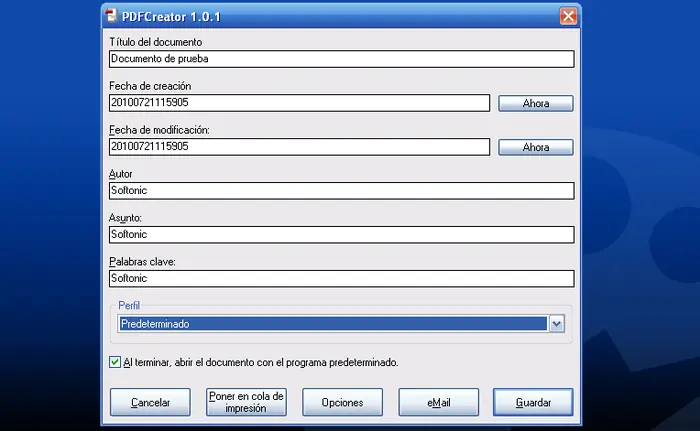Send the PDF via eMail button
700x431 pixels.
(x=438, y=402)
